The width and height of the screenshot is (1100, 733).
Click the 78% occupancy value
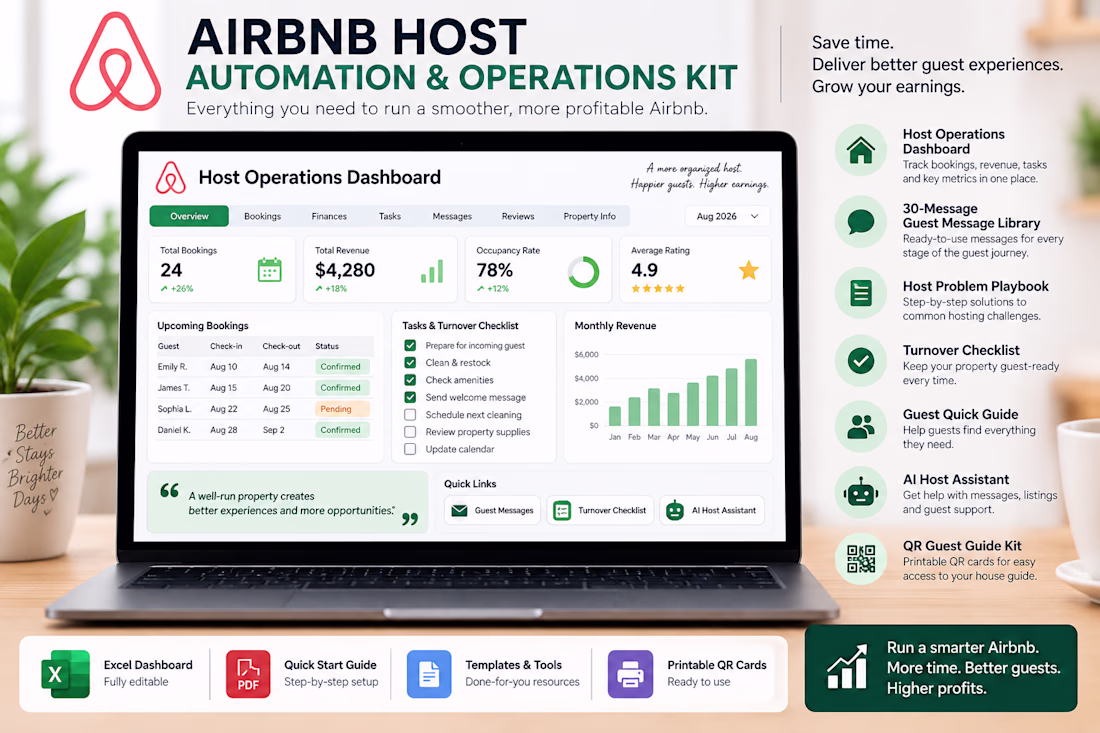pos(494,270)
